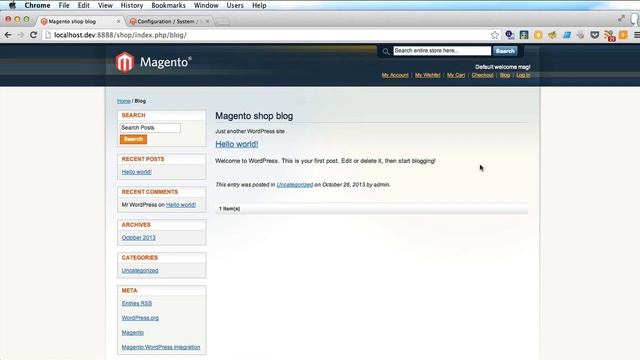The image size is (640, 360).
Task: Open the Entries RSS link
Action: pyautogui.click(x=137, y=303)
